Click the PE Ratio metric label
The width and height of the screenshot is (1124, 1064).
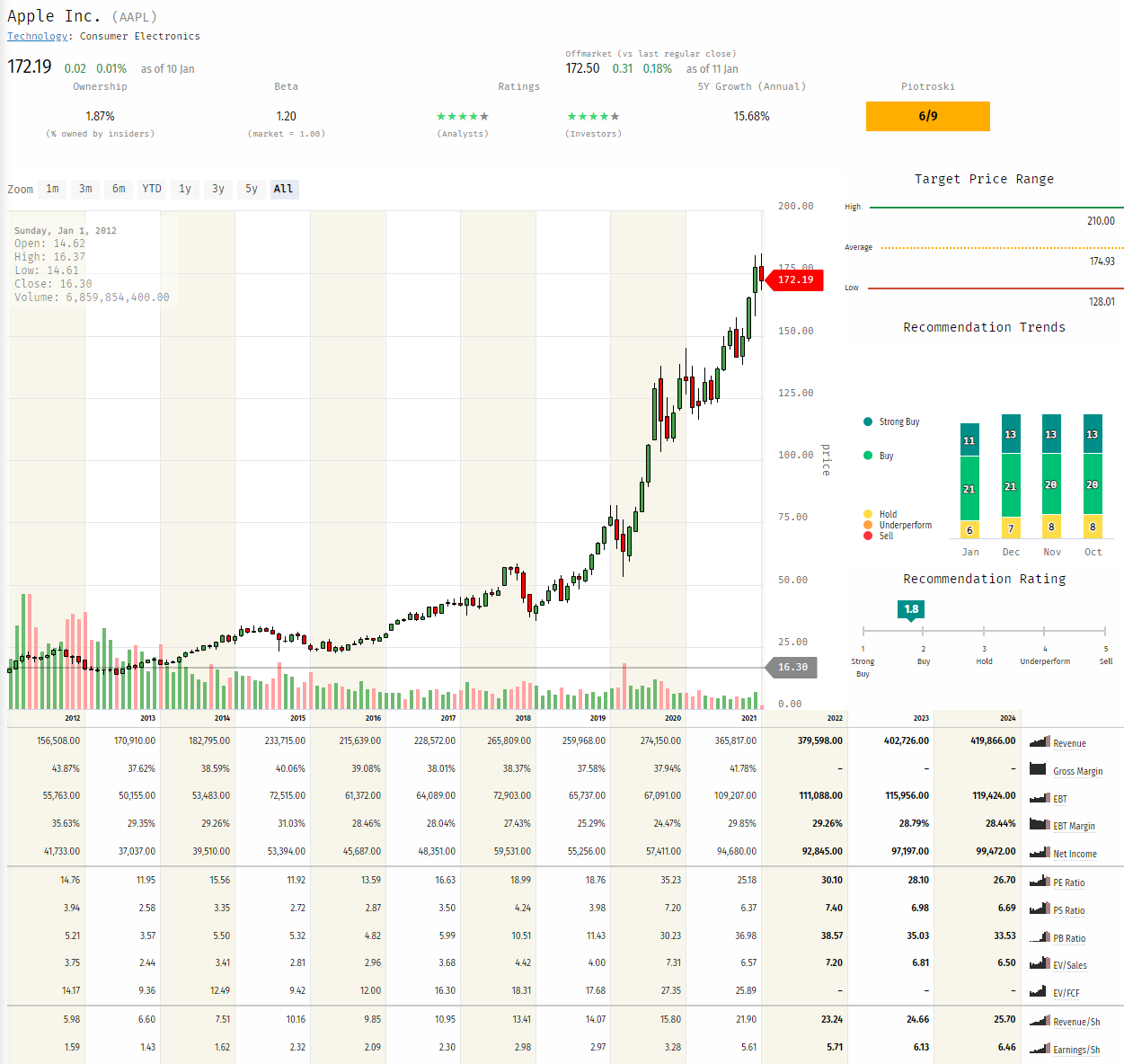tap(1068, 882)
